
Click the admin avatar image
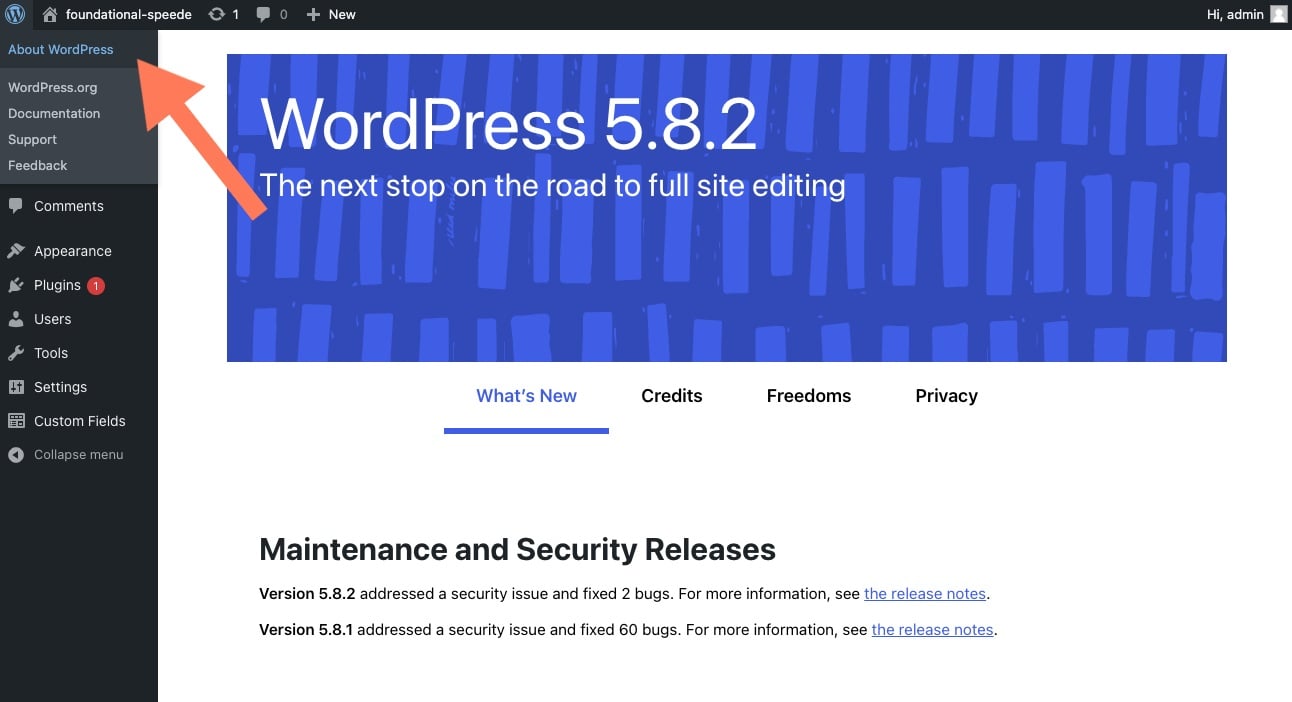click(x=1278, y=14)
